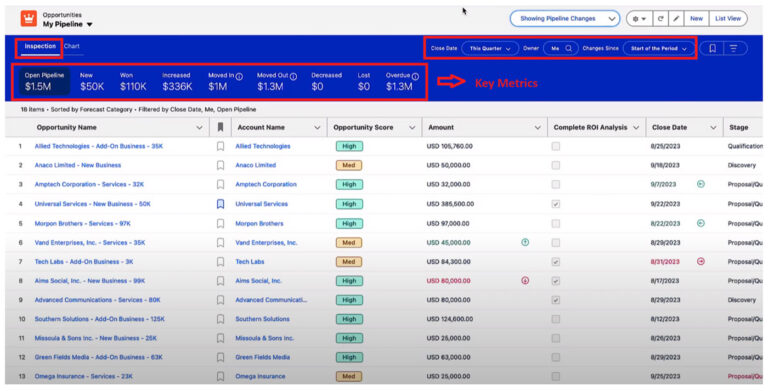768x391 pixels.
Task: Expand Close Date column menu chevron
Action: click(713, 127)
